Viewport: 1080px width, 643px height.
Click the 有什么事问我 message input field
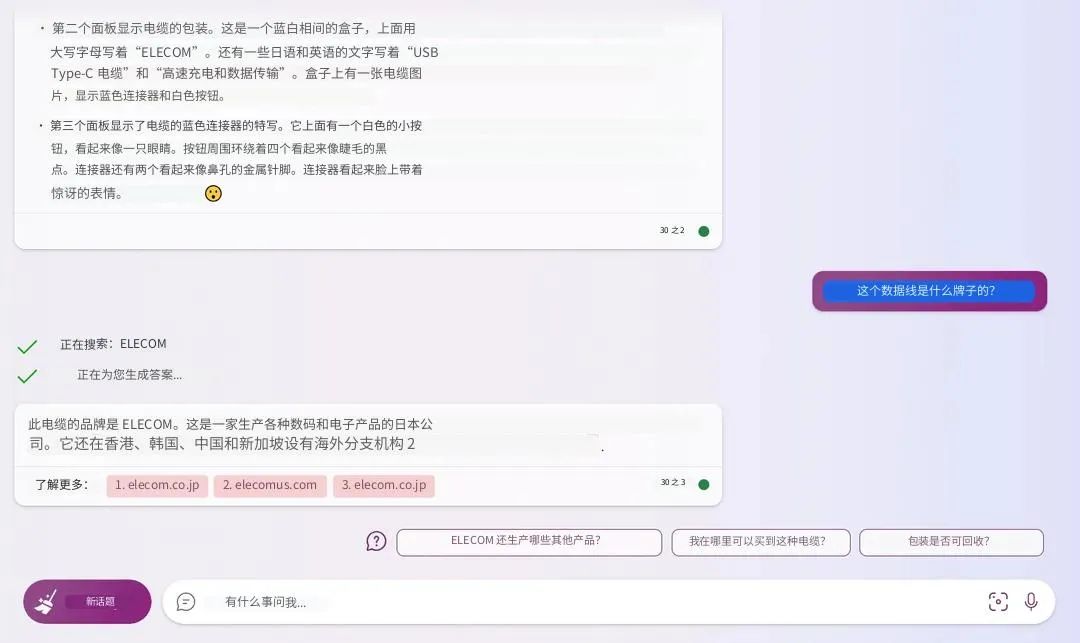(580, 602)
